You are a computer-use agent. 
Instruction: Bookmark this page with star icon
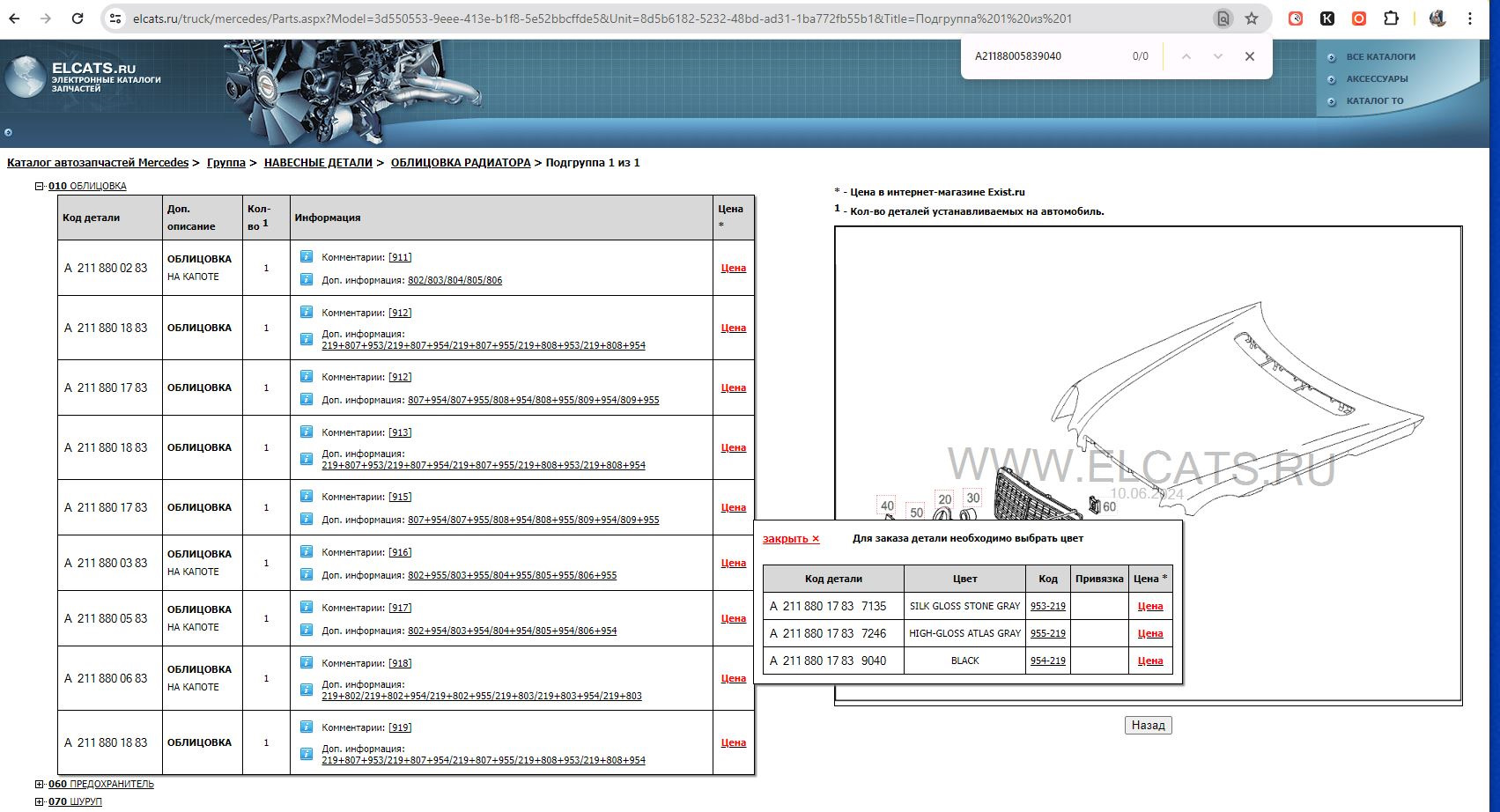click(x=1252, y=18)
